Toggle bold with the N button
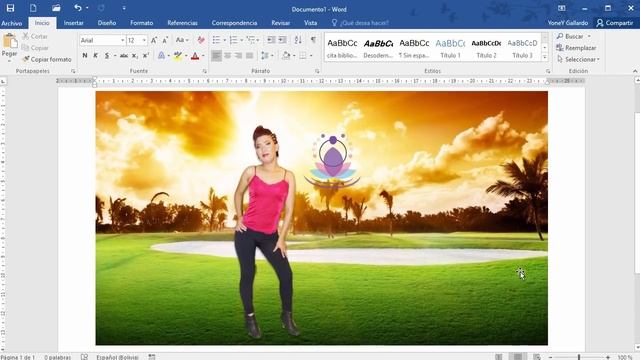640x360 pixels. coord(85,56)
